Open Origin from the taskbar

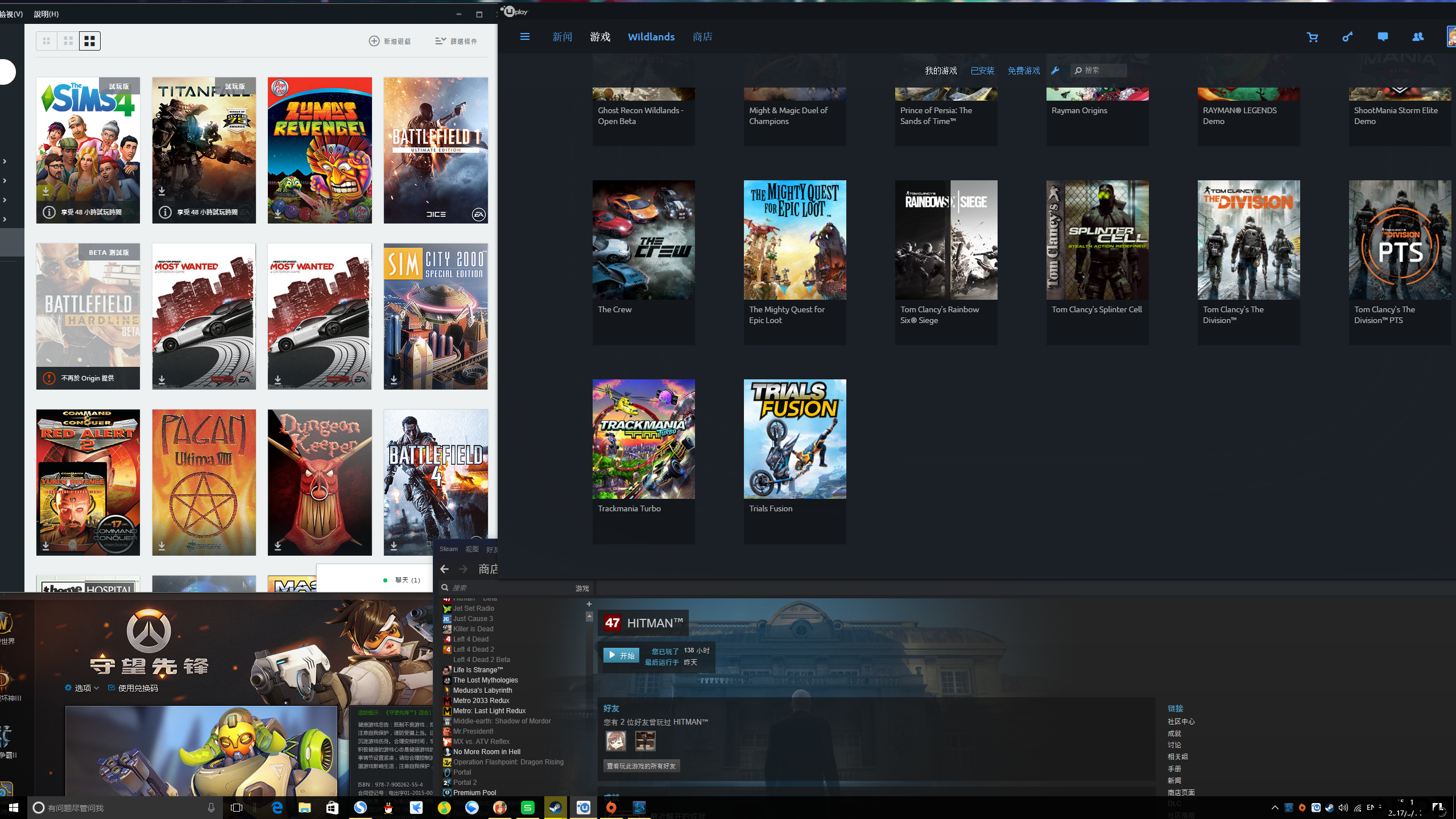tap(611, 807)
